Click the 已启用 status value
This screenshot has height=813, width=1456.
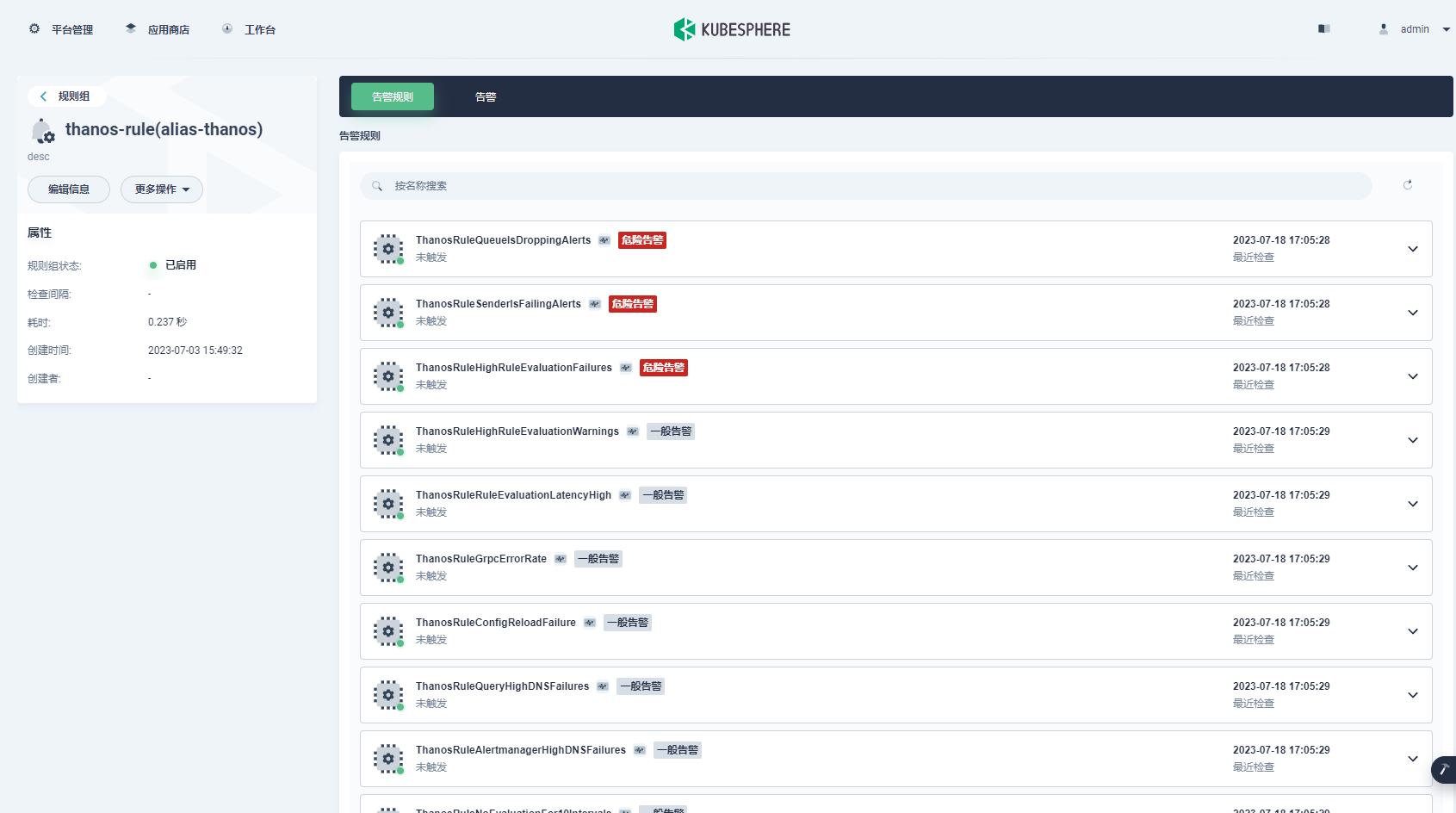(181, 265)
